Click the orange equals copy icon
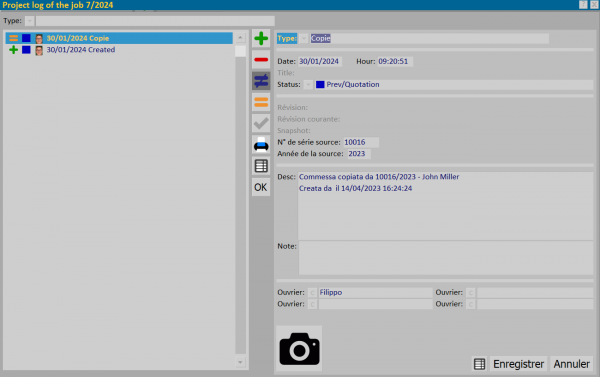600x377 pixels. [x=261, y=102]
